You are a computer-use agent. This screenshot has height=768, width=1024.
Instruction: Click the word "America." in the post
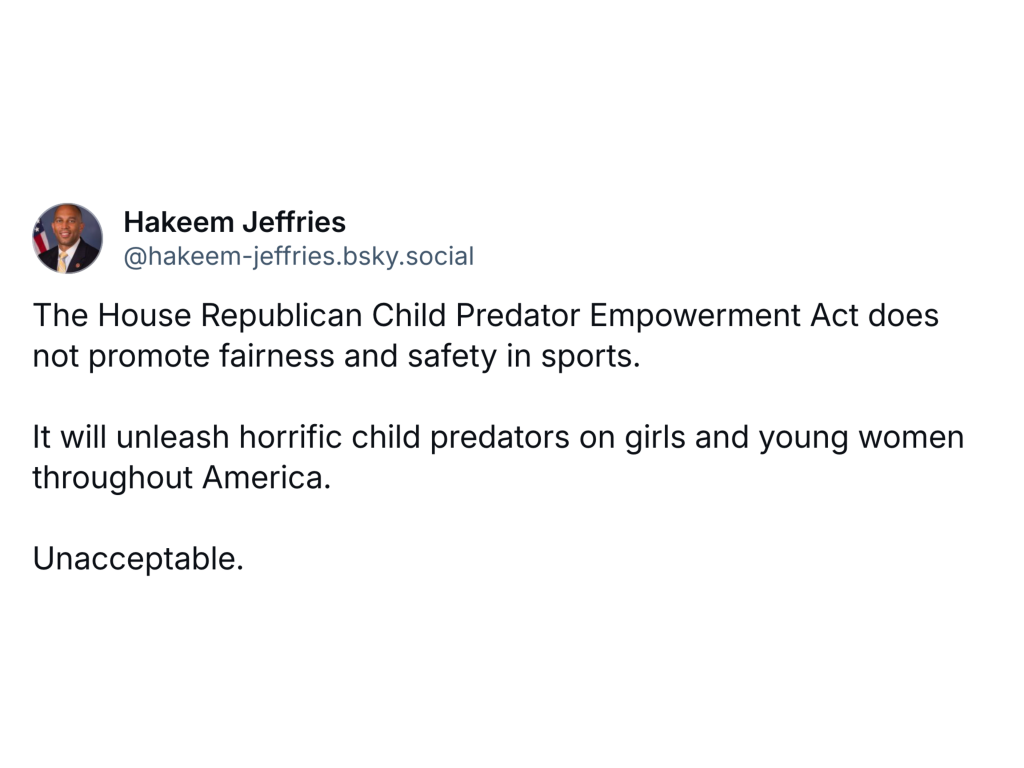tap(266, 478)
